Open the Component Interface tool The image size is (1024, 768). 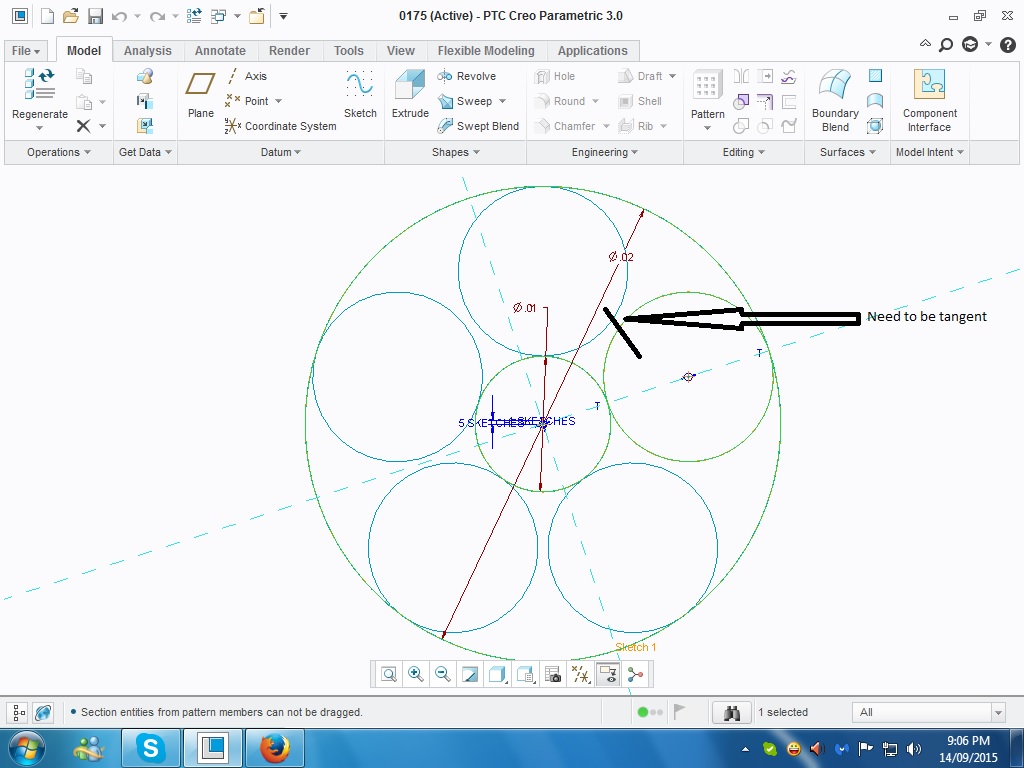(930, 101)
